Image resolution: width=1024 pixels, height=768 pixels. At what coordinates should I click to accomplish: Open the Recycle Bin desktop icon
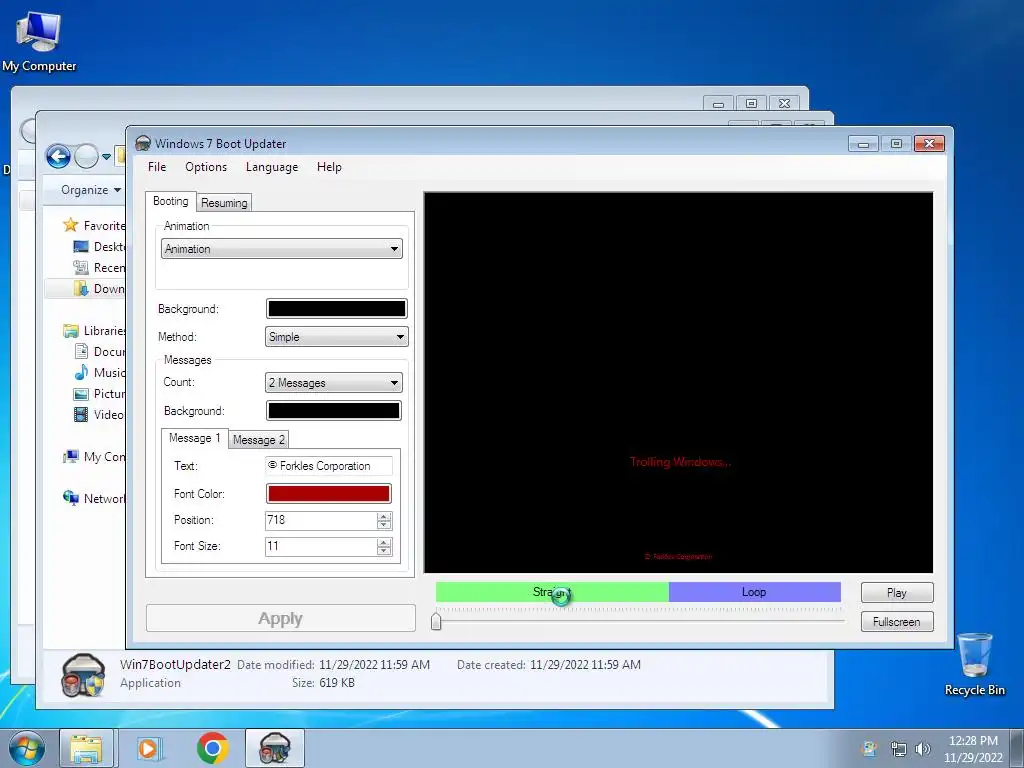(x=974, y=664)
